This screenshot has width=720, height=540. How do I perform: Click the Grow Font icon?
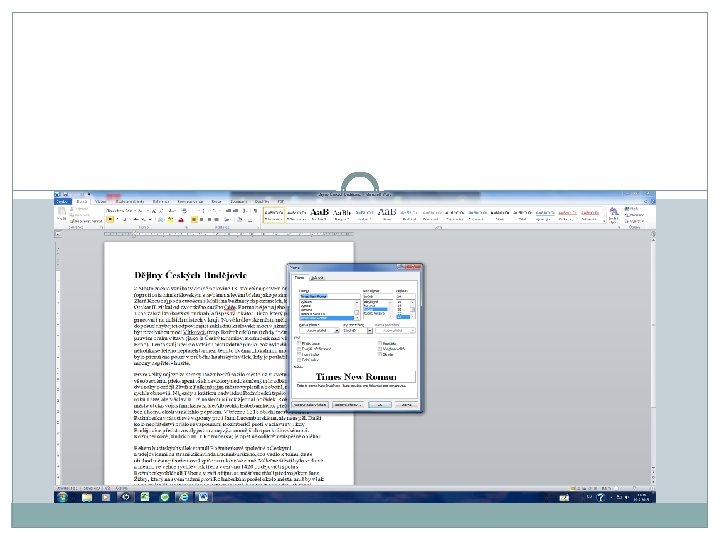(x=154, y=211)
